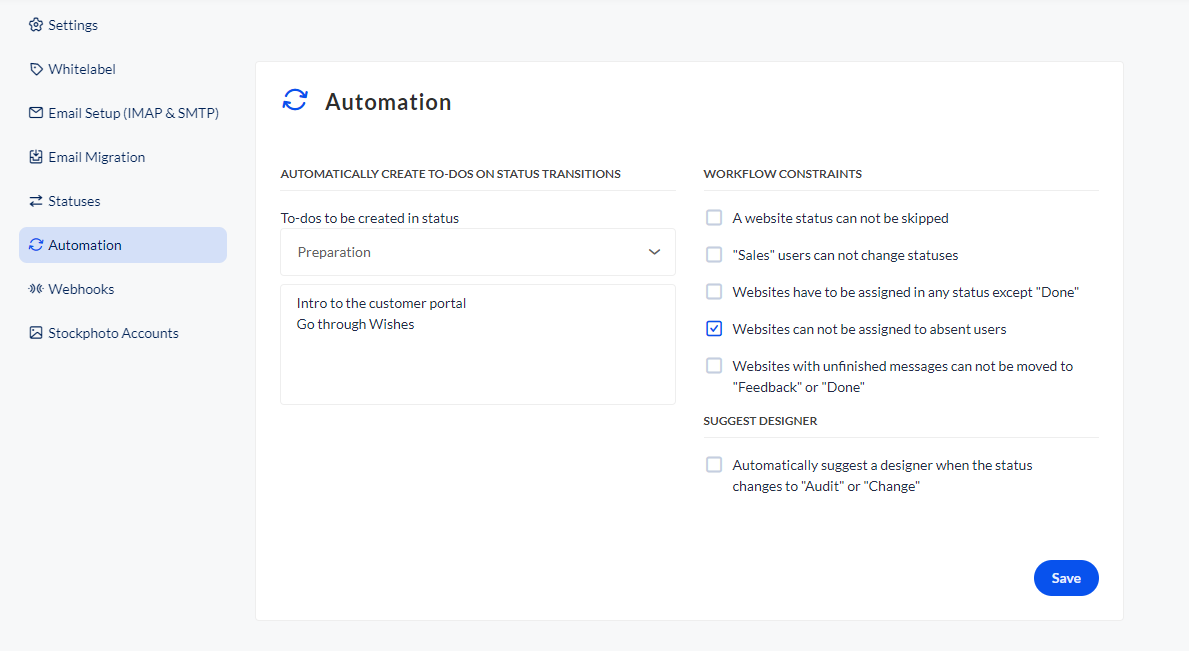Image resolution: width=1189 pixels, height=651 pixels.
Task: Toggle automatic designer suggestion checkbox
Action: click(x=714, y=465)
